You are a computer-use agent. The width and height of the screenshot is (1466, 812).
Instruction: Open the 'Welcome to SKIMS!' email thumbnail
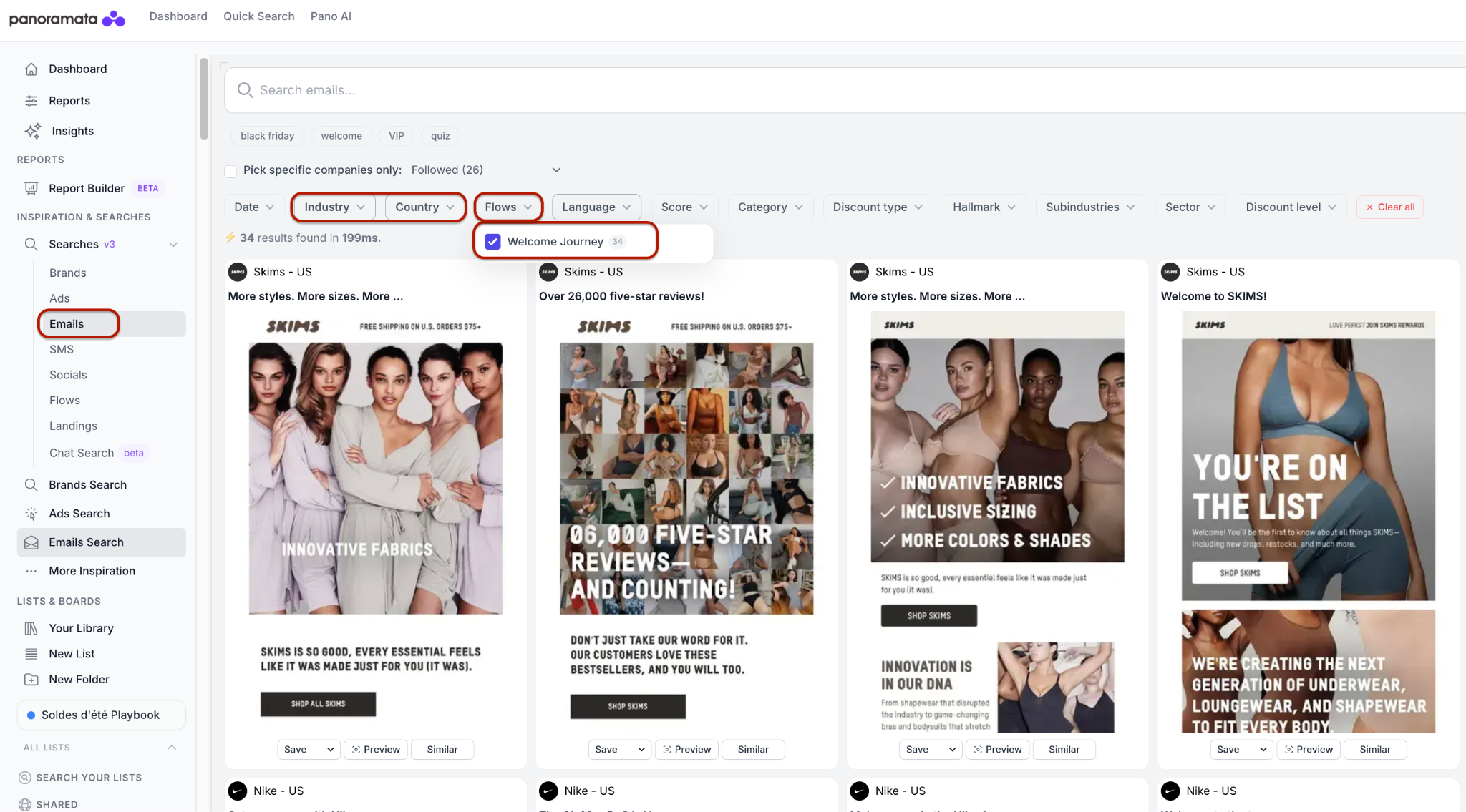[1309, 522]
